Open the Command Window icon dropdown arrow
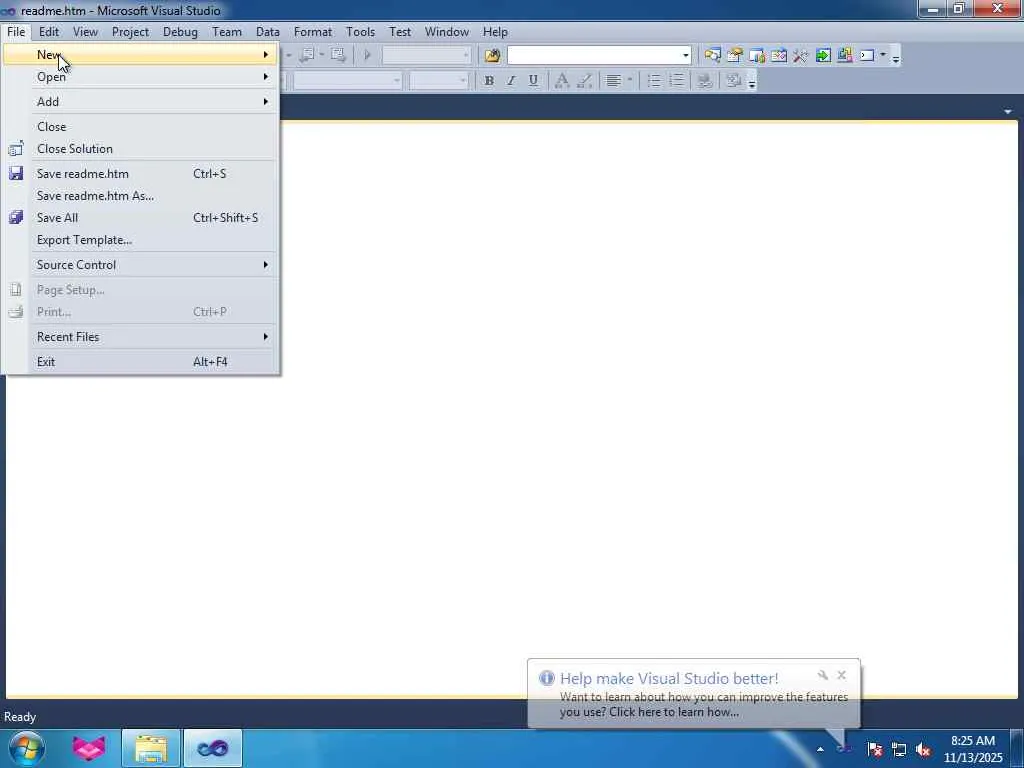Screen dimensions: 1024x768 [883, 56]
